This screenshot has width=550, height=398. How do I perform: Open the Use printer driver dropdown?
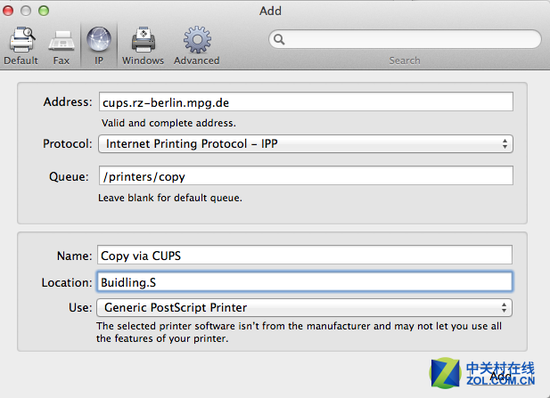click(304, 308)
